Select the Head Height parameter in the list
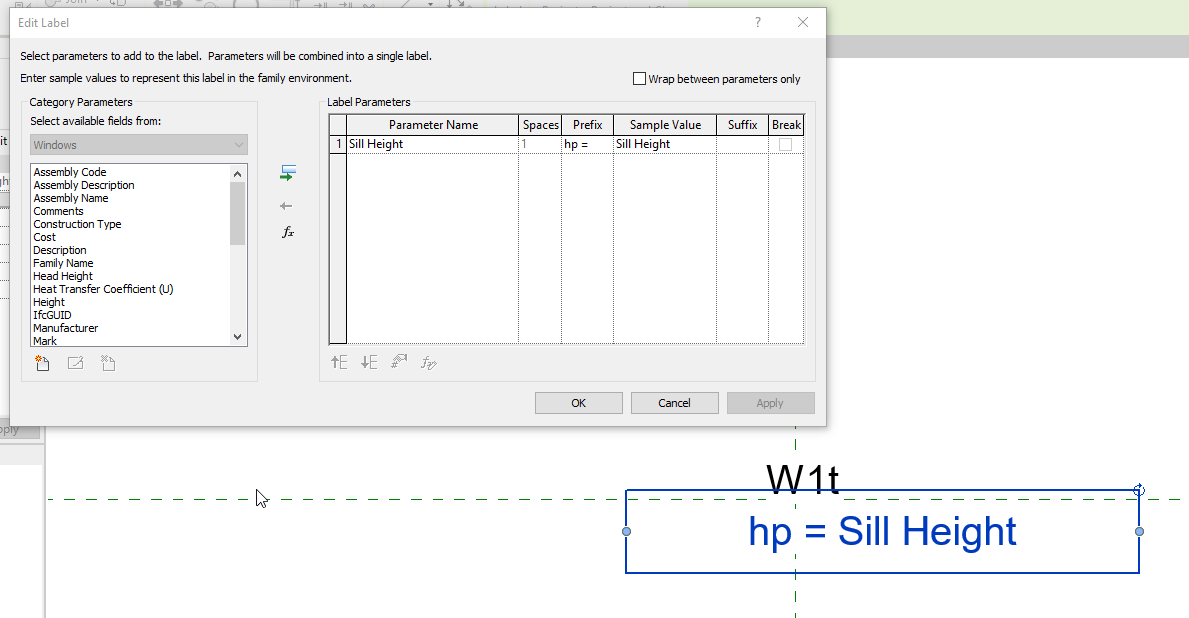The image size is (1189, 618). pyautogui.click(x=63, y=276)
